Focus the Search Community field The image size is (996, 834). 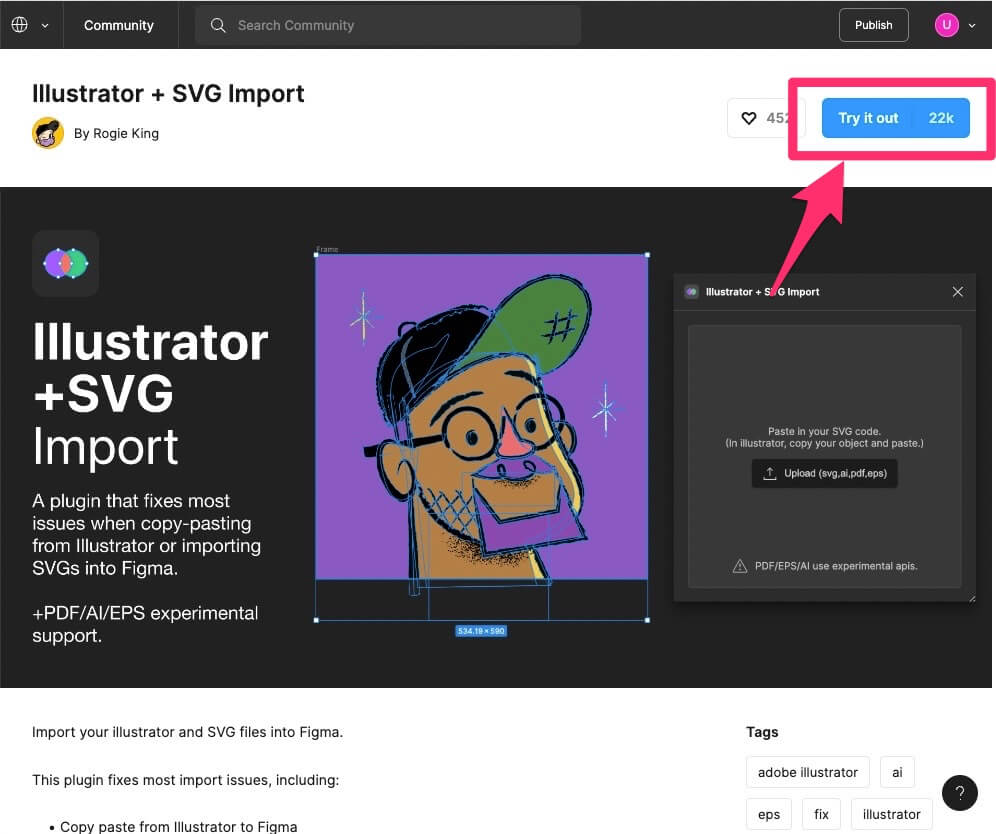pos(387,25)
